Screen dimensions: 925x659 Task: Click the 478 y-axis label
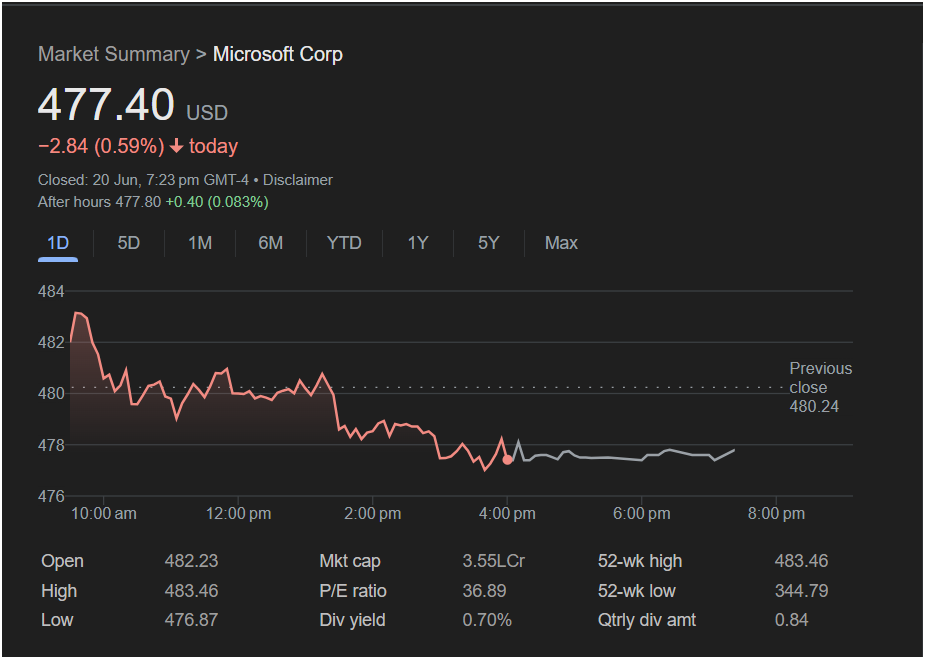(51, 445)
